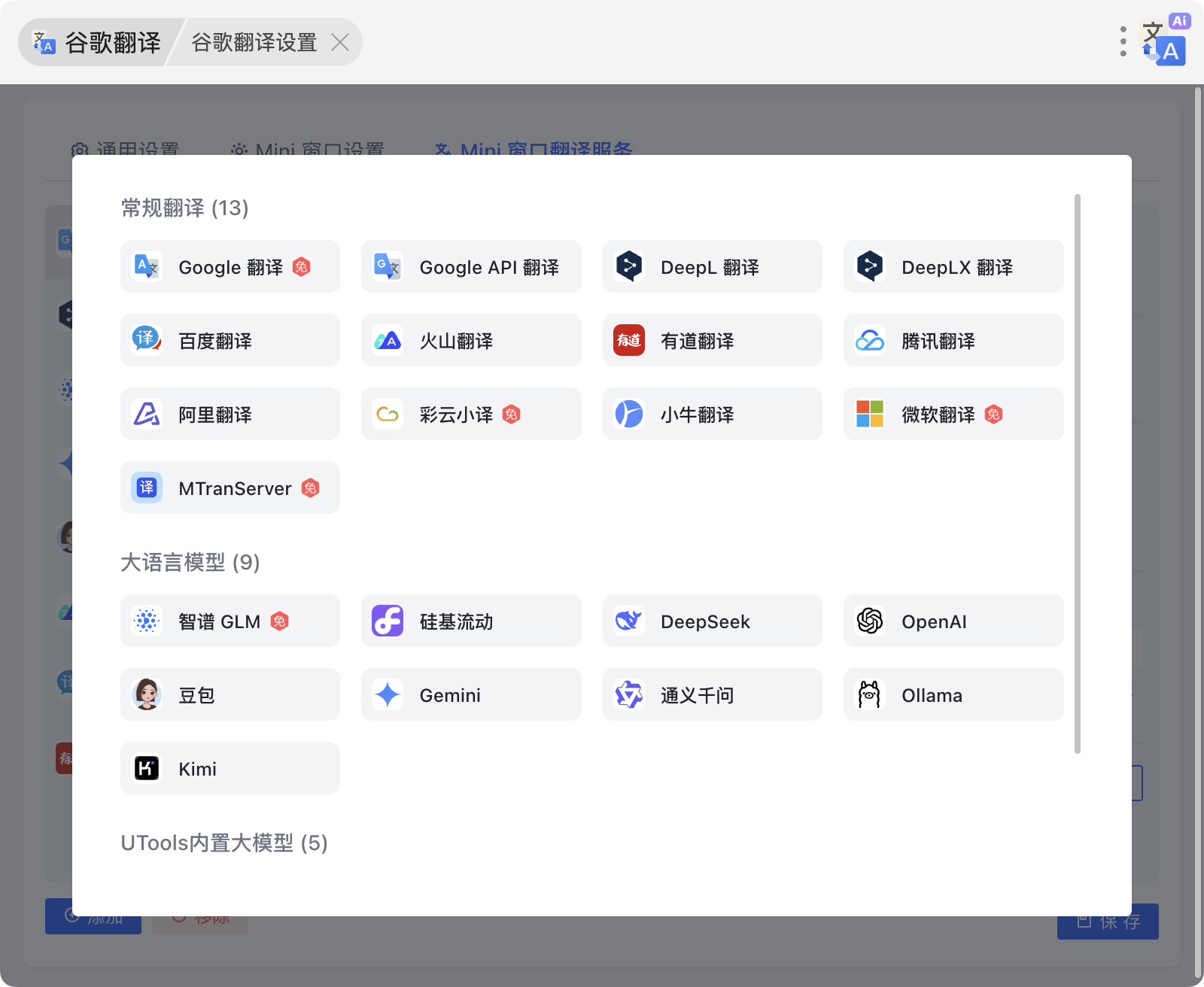Viewport: 1204px width, 987px height.
Task: Click the free badge on 智谱 GLM
Action: point(279,621)
